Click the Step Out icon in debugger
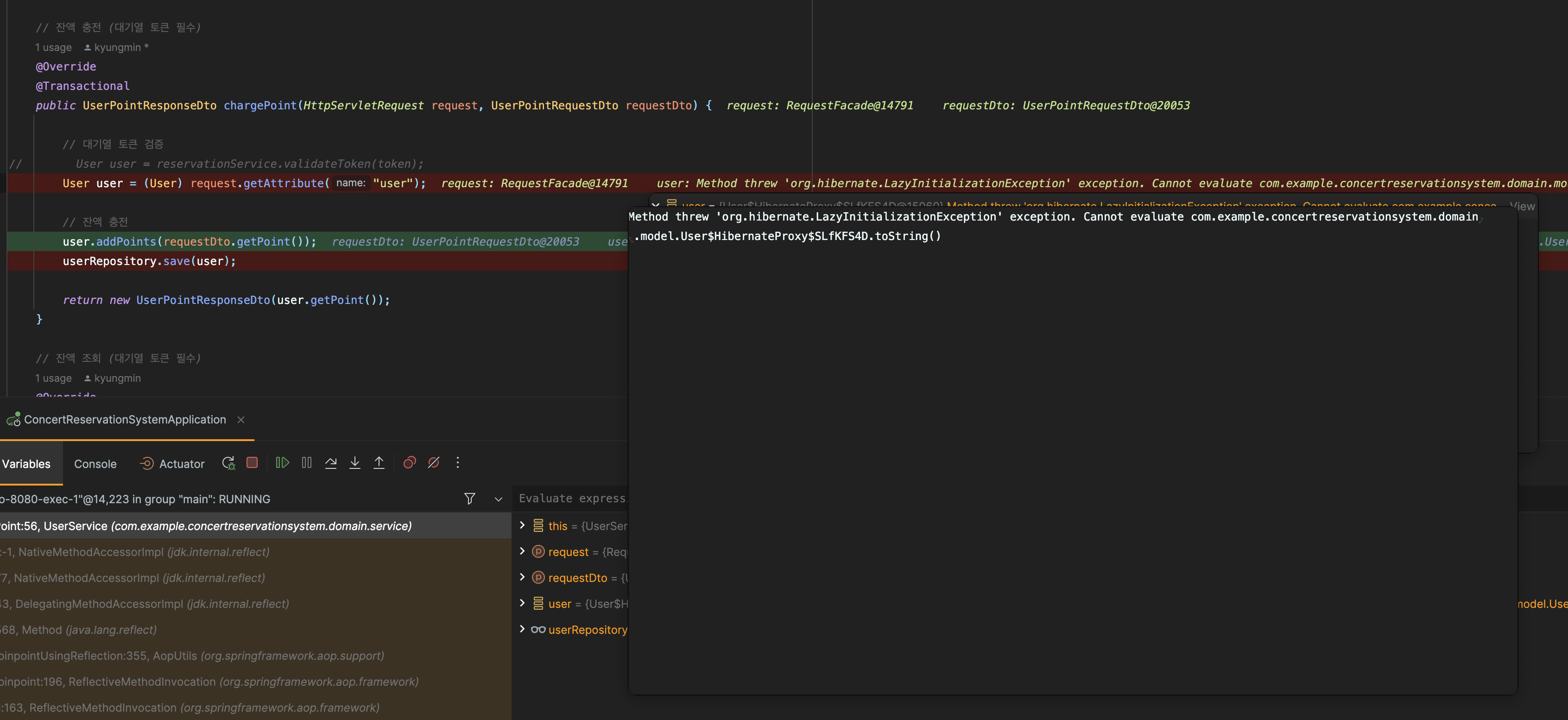The image size is (1568, 720). [380, 462]
